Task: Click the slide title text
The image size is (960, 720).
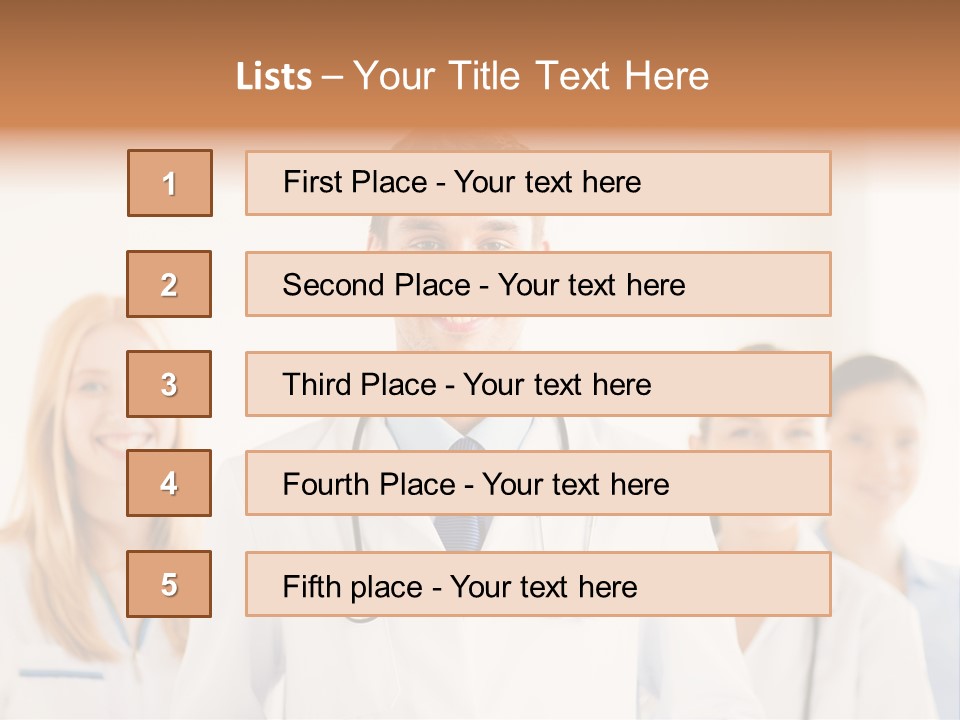Action: pos(472,76)
